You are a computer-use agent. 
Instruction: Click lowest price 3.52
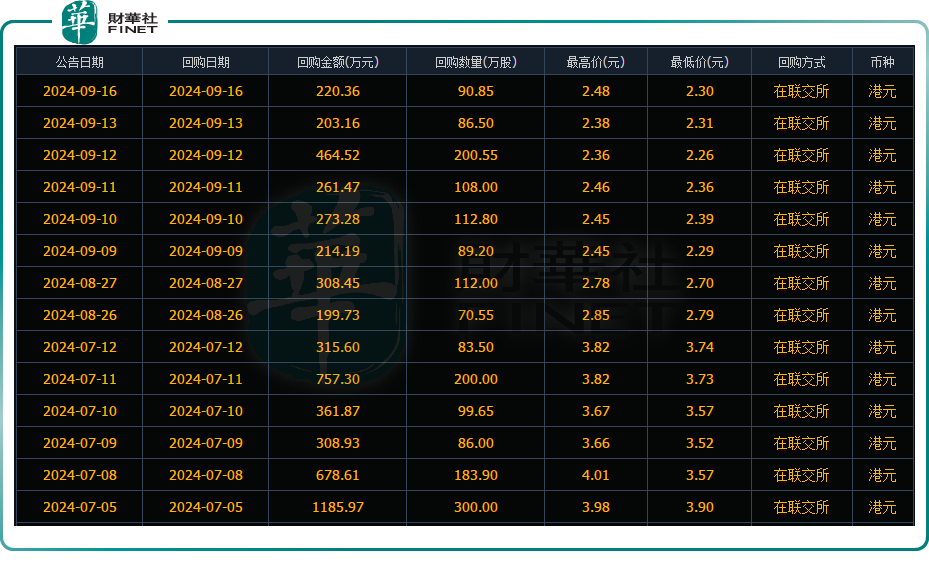point(700,443)
